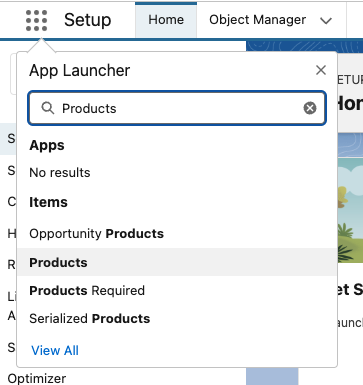Expand the Object Manager dropdown chevron
Image resolution: width=363 pixels, height=385 pixels.
pyautogui.click(x=326, y=21)
